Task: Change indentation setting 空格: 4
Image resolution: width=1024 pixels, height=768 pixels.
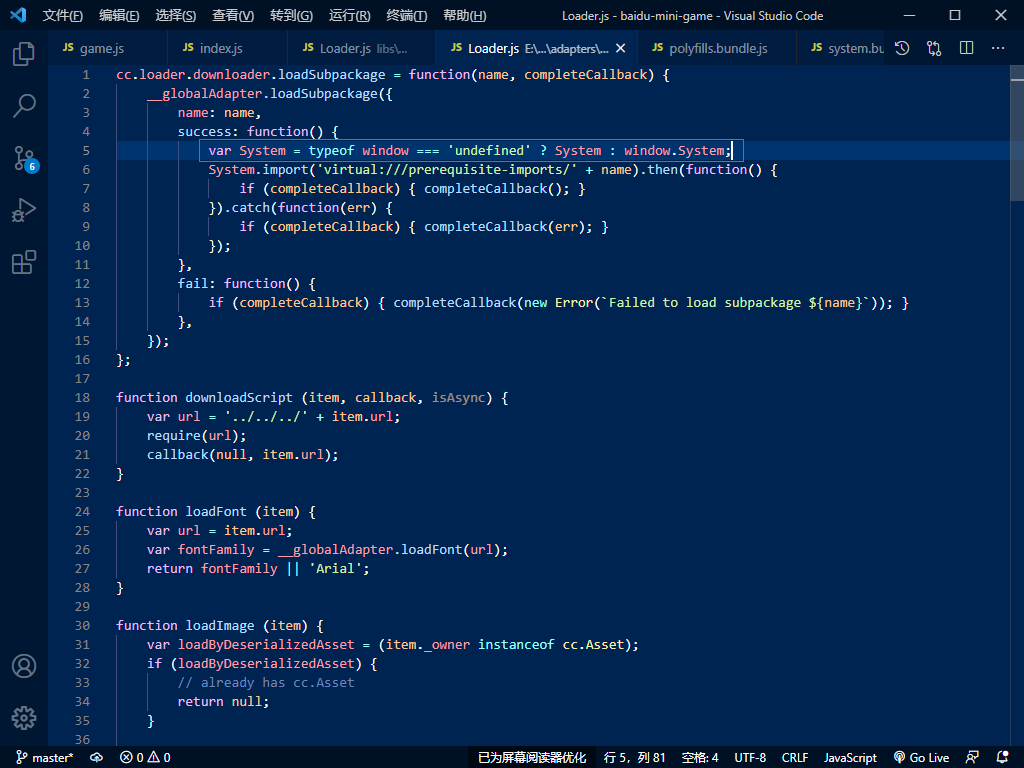Action: point(699,758)
